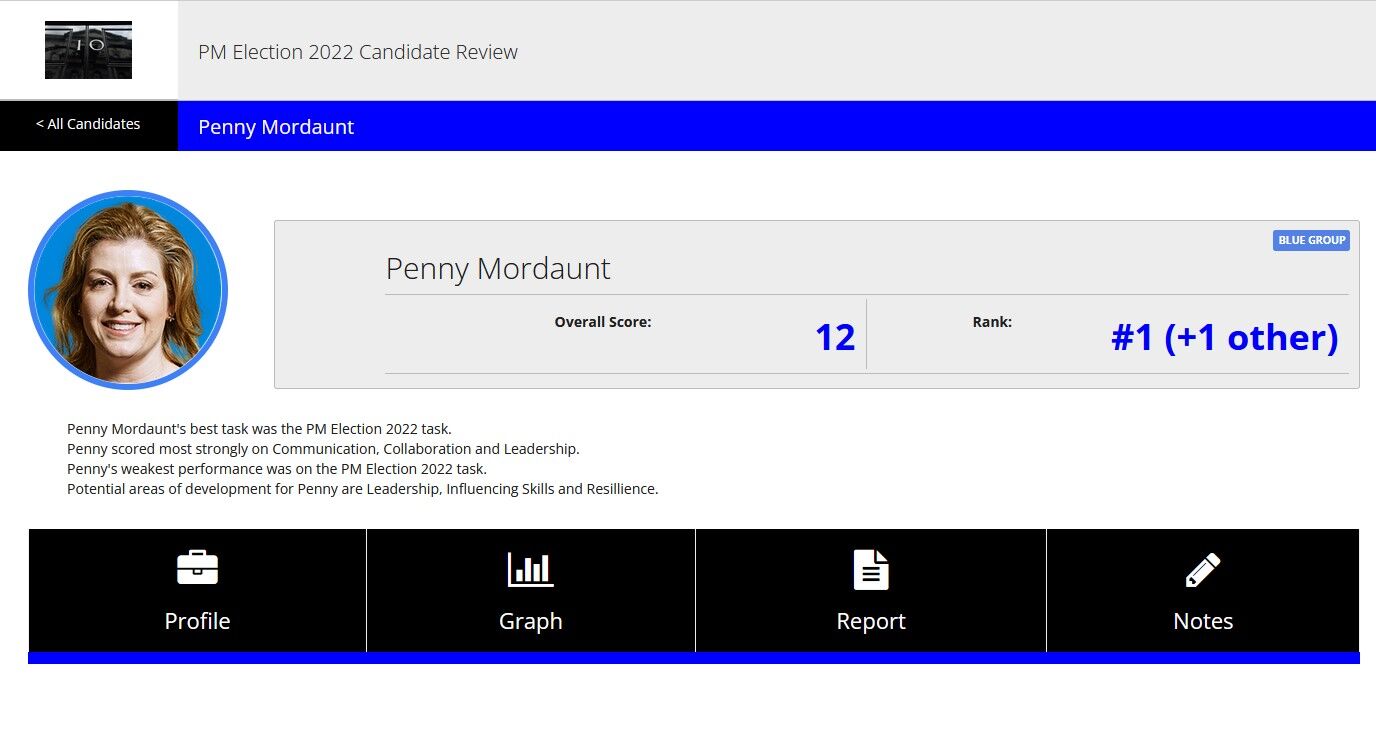Image resolution: width=1376 pixels, height=738 pixels.
Task: Open the Profile tab label
Action: (197, 621)
